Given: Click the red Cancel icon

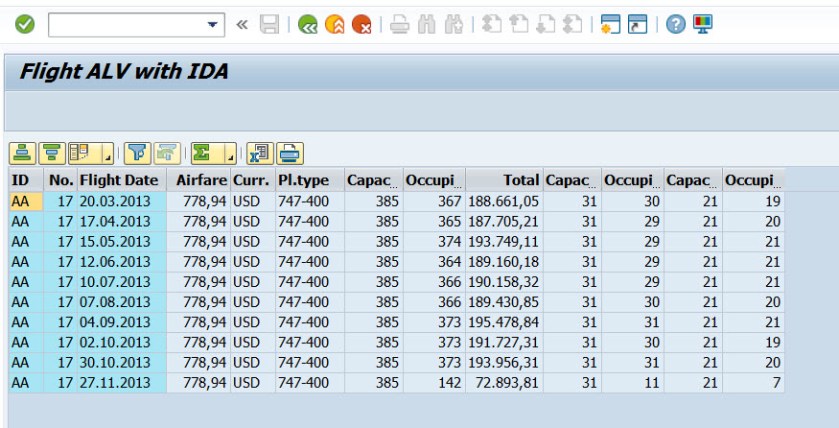Looking at the screenshot, I should (361, 25).
